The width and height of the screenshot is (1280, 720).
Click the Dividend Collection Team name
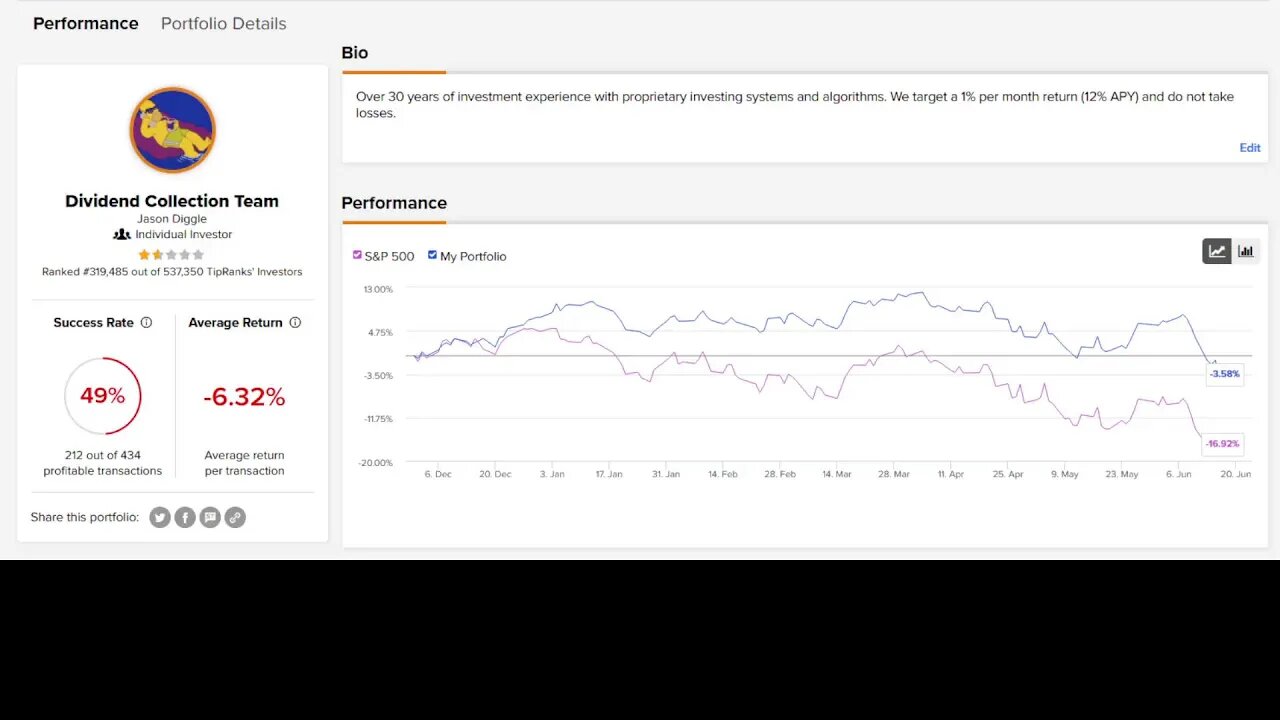pyautogui.click(x=172, y=201)
